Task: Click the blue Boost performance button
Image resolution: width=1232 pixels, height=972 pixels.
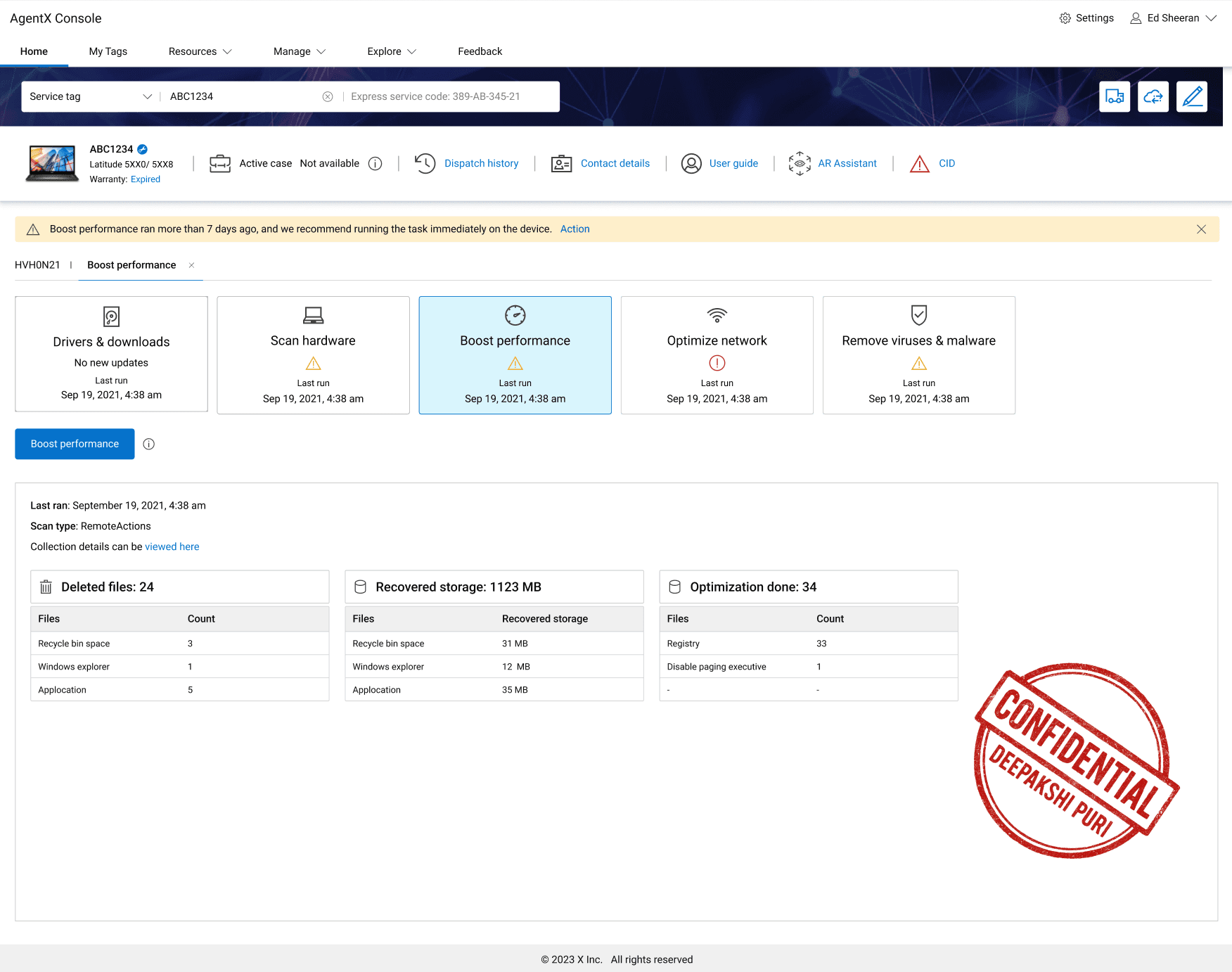Action: pyautogui.click(x=74, y=444)
